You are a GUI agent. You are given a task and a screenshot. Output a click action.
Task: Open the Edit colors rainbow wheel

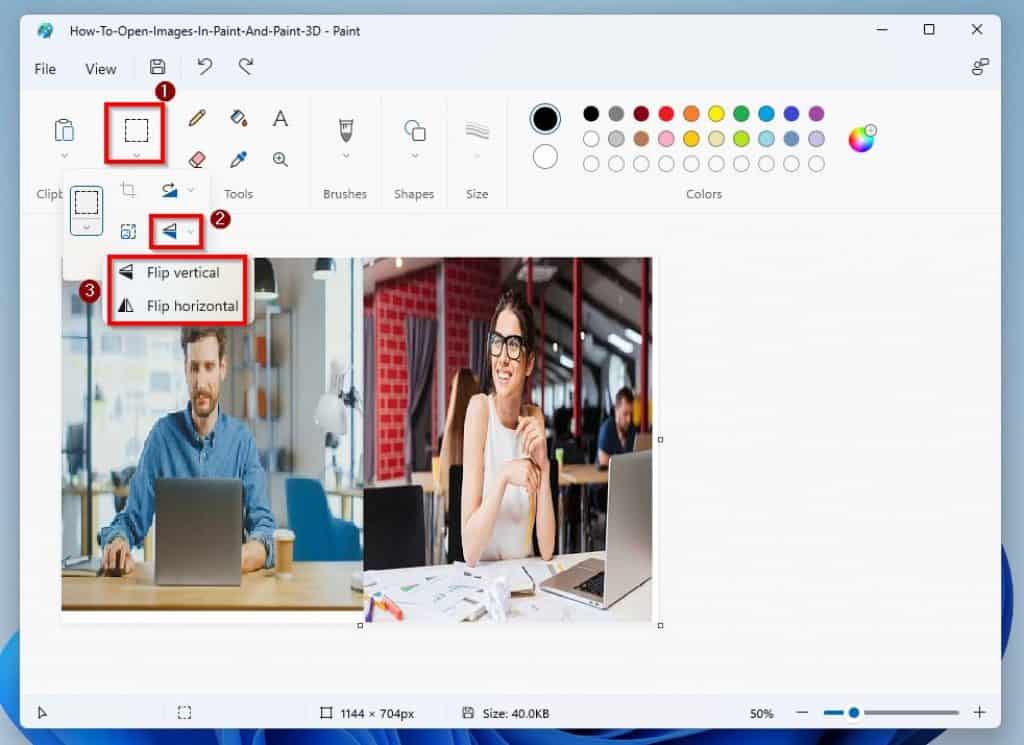click(861, 138)
